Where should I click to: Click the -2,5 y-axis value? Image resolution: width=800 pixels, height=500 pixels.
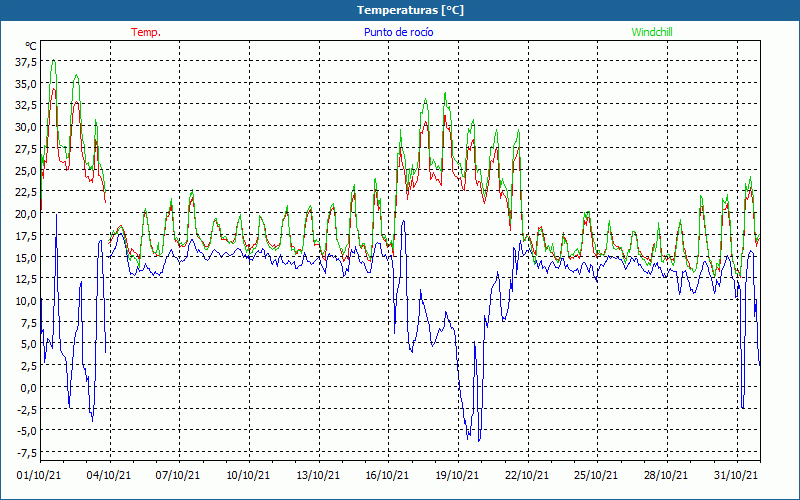[27, 409]
